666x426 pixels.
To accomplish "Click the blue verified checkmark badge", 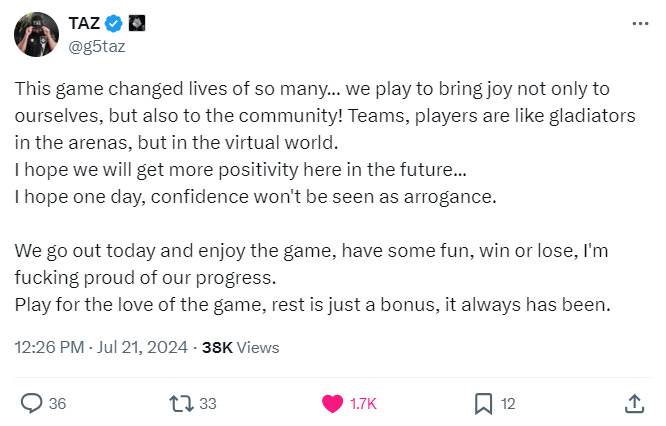I will (x=114, y=23).
